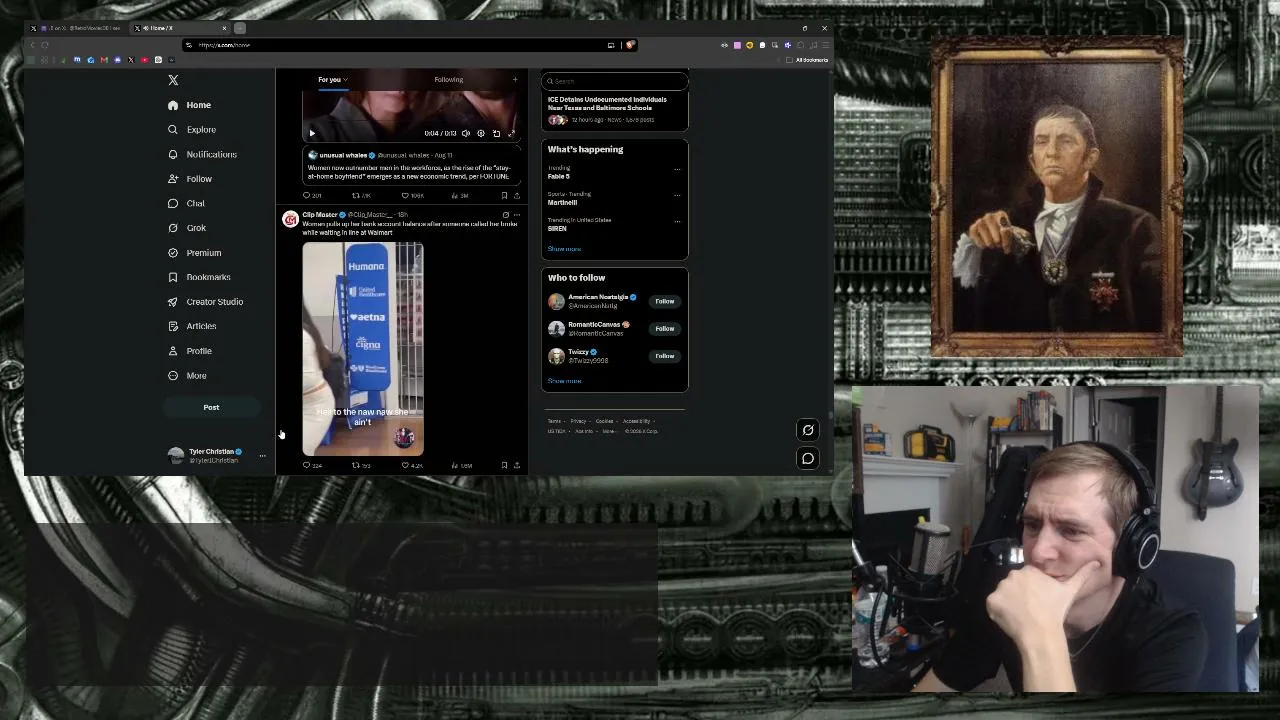
Task: Open All Bookmarks folder in browser
Action: [x=808, y=60]
